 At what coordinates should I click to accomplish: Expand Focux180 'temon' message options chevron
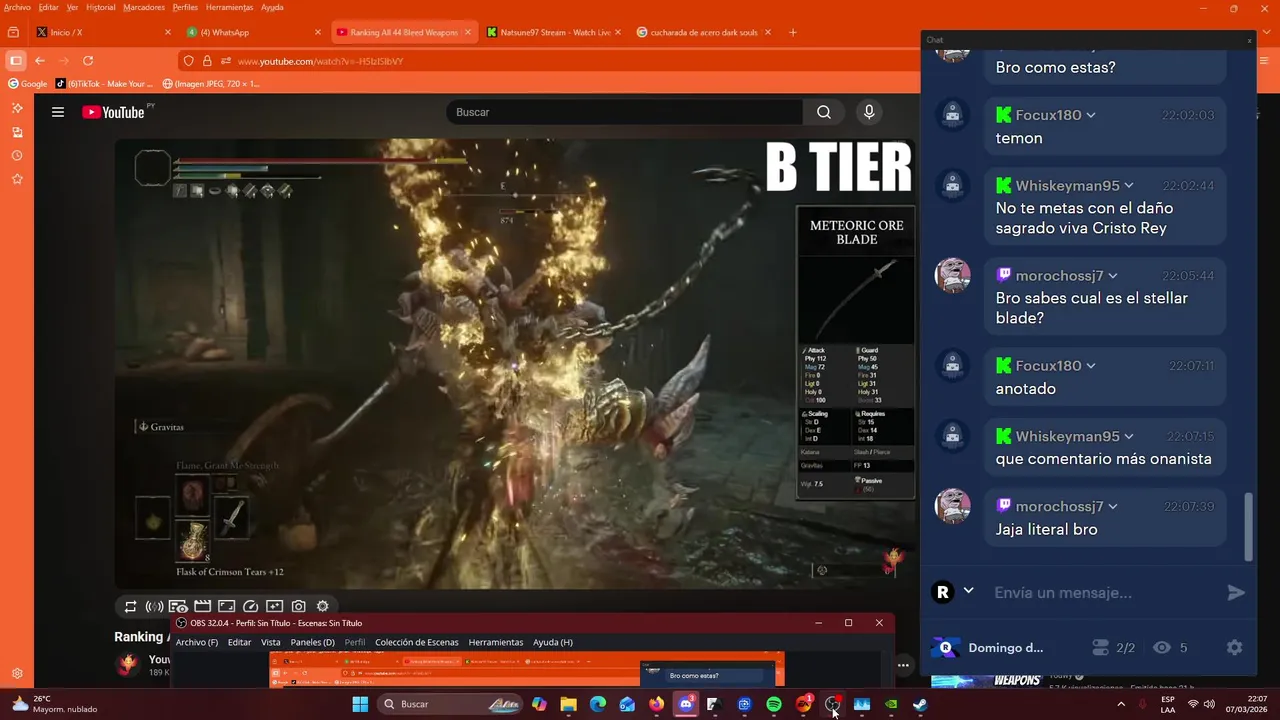1091,115
